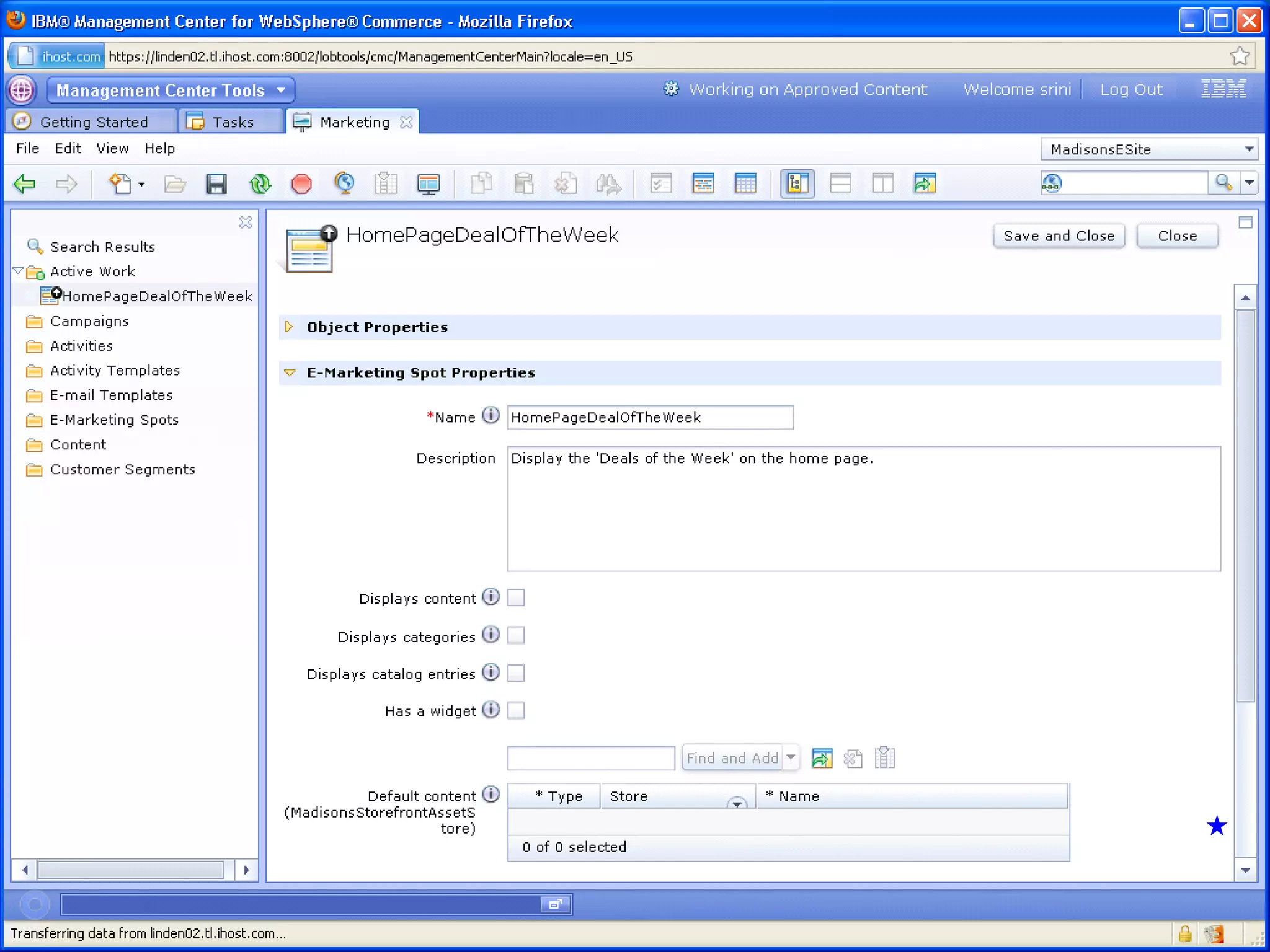Screen dimensions: 1270x952
Task: Click the green refresh arrows icon
Action: pos(260,184)
